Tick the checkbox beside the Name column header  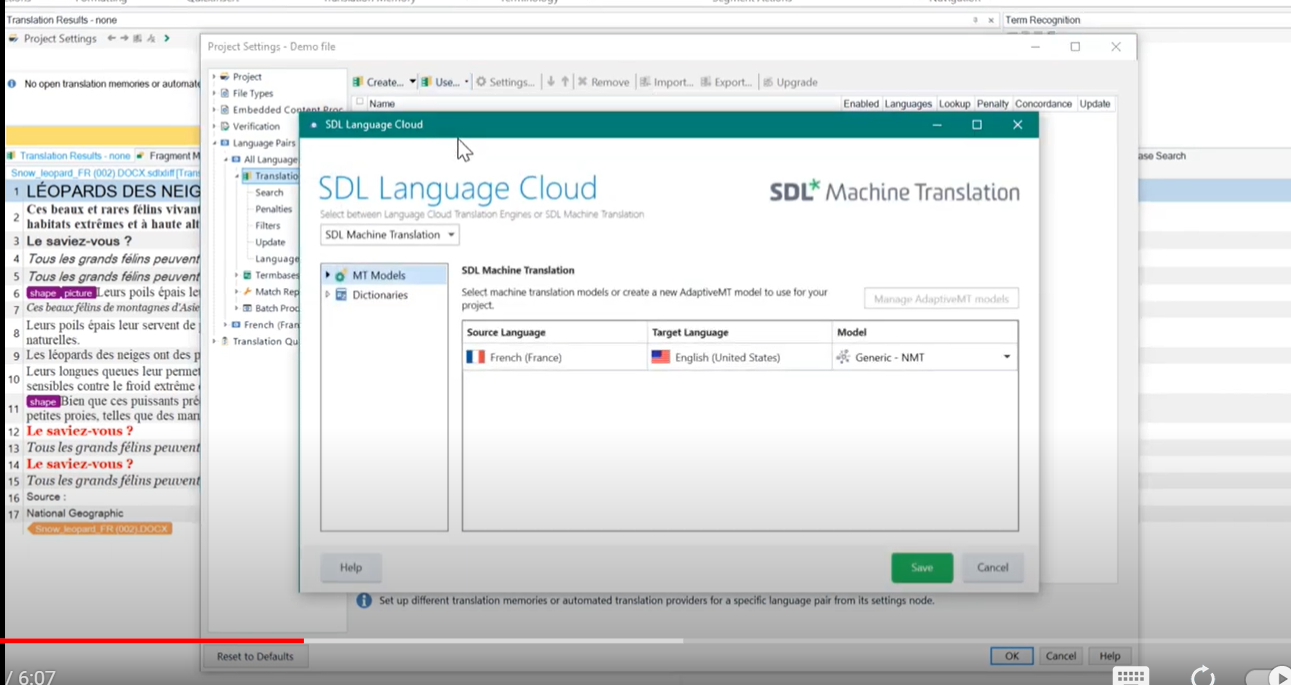click(x=360, y=102)
